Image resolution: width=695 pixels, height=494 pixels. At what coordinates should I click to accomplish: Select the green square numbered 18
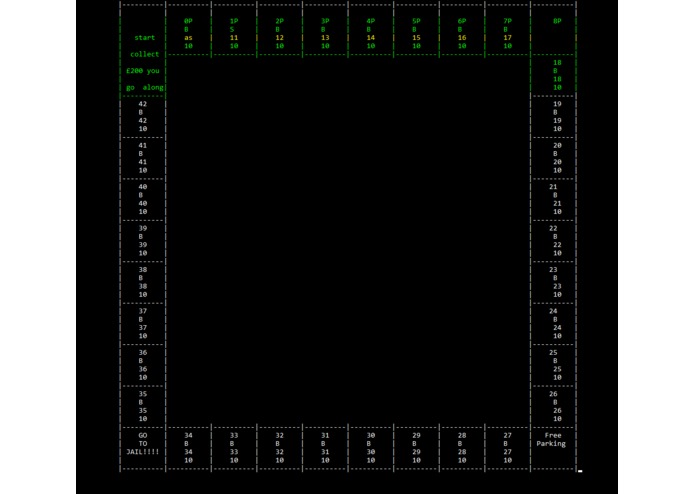tap(554, 75)
